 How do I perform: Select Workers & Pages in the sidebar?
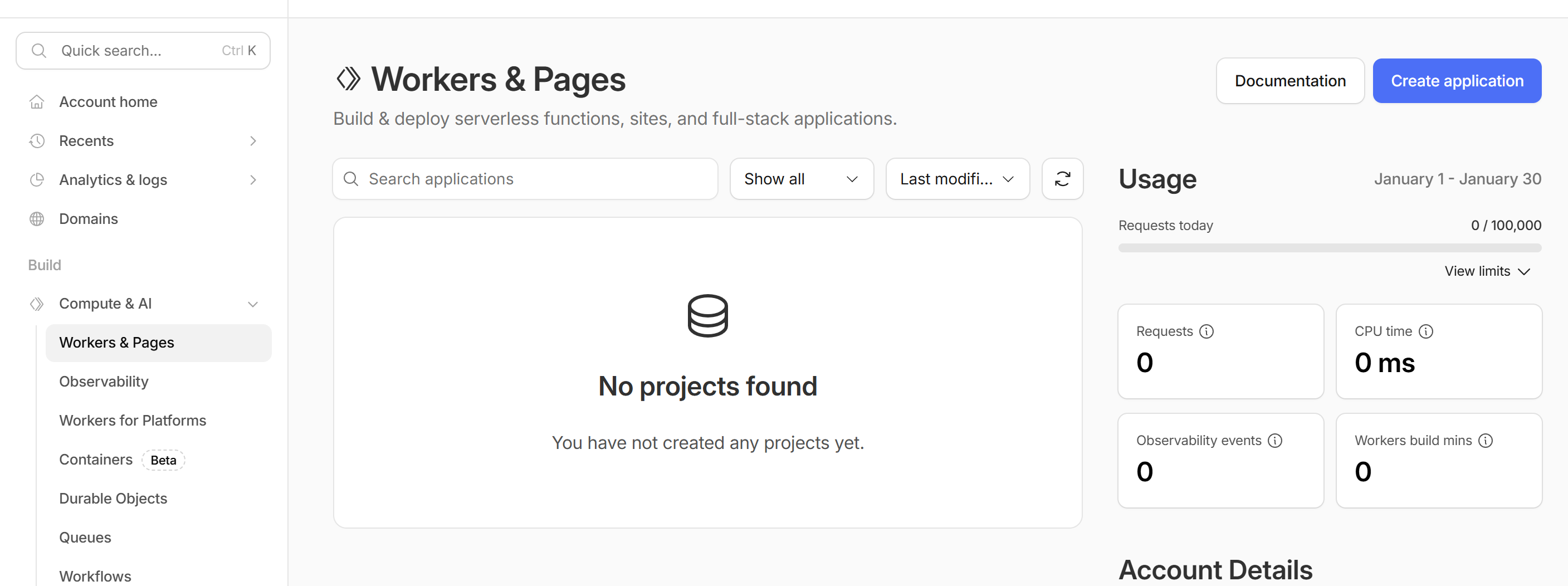[x=158, y=343]
